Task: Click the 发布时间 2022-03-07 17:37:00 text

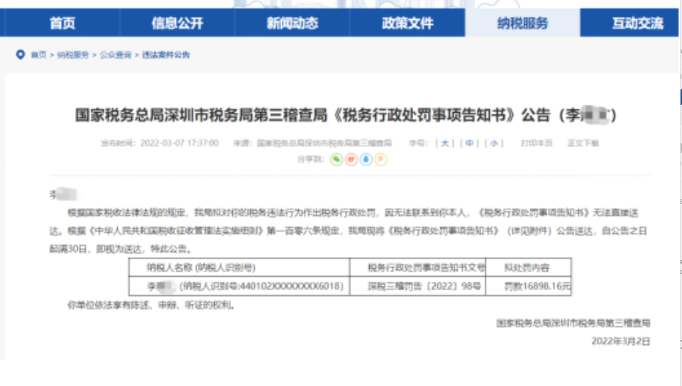Action: pyautogui.click(x=160, y=143)
